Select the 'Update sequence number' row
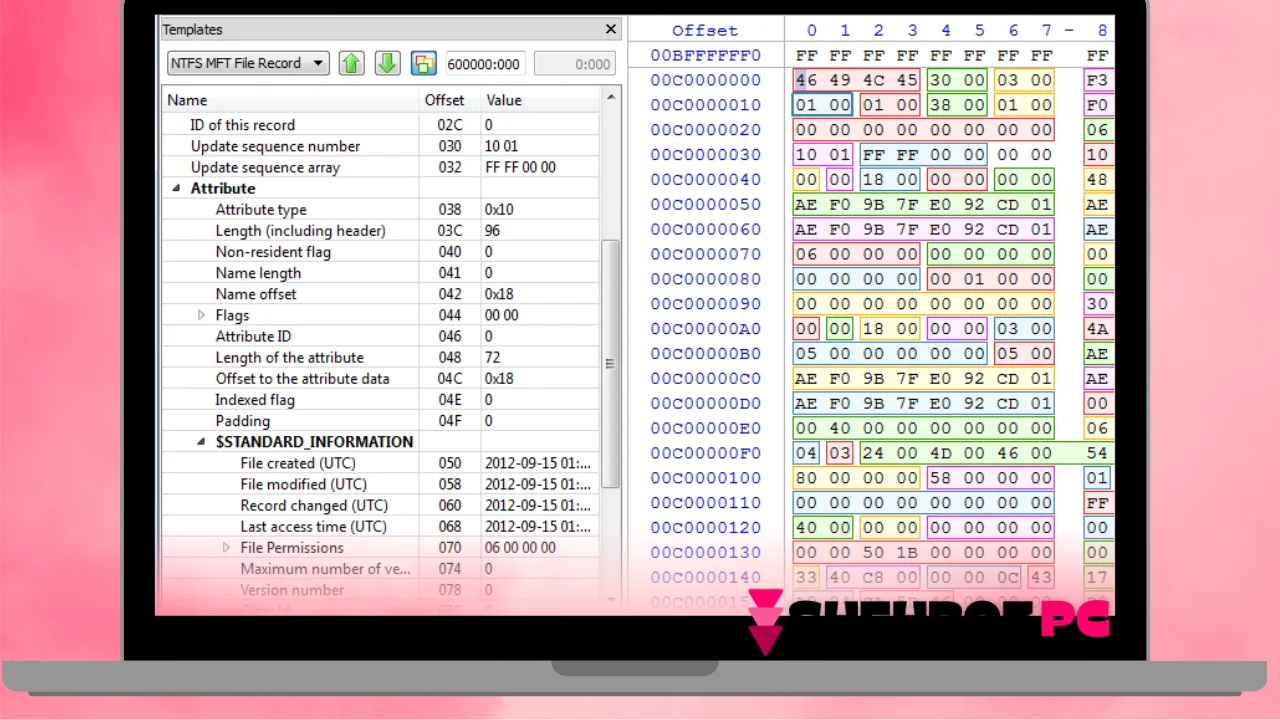The height and width of the screenshot is (720, 1280). point(380,146)
